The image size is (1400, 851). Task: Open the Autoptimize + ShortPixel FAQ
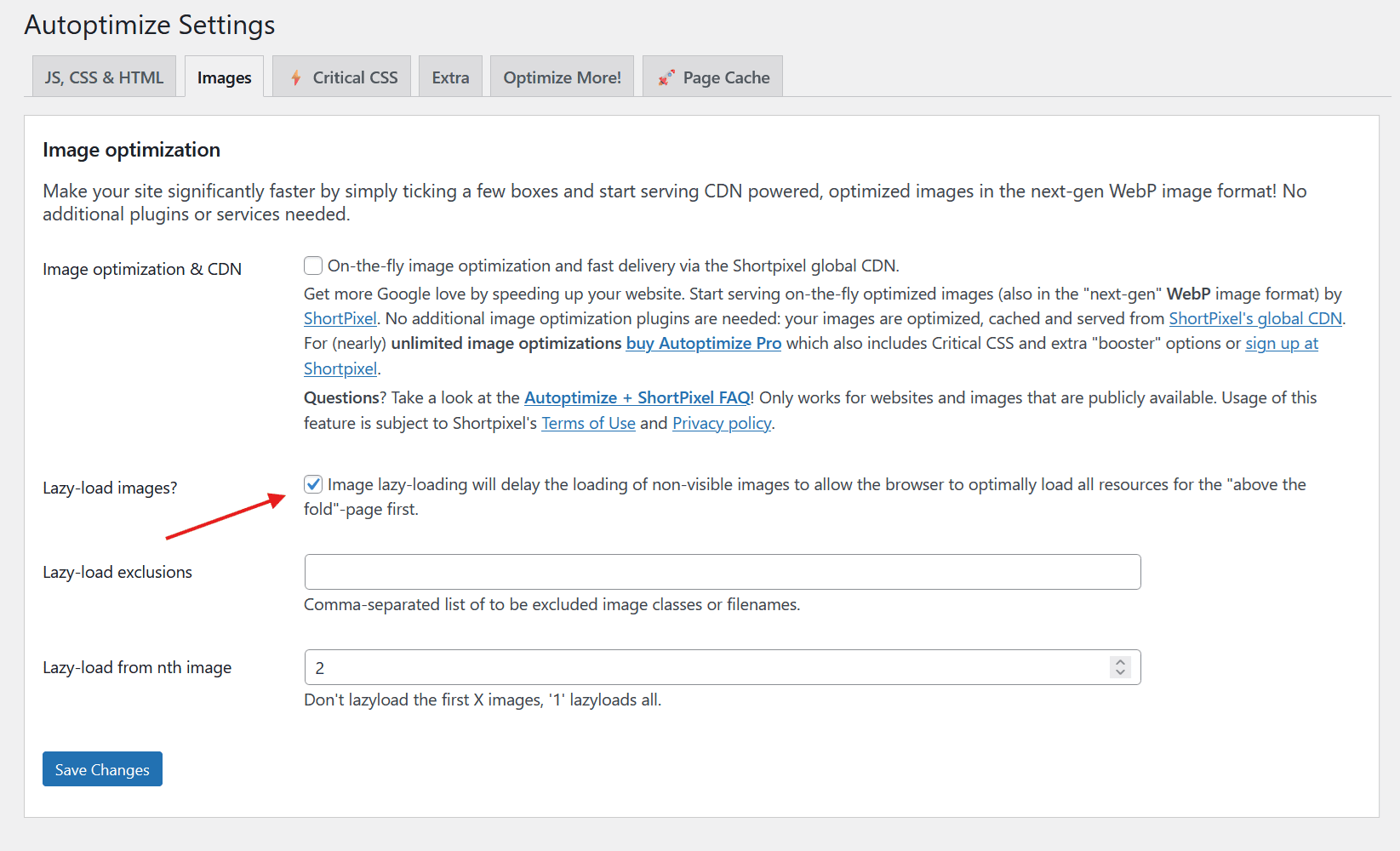pyautogui.click(x=637, y=397)
